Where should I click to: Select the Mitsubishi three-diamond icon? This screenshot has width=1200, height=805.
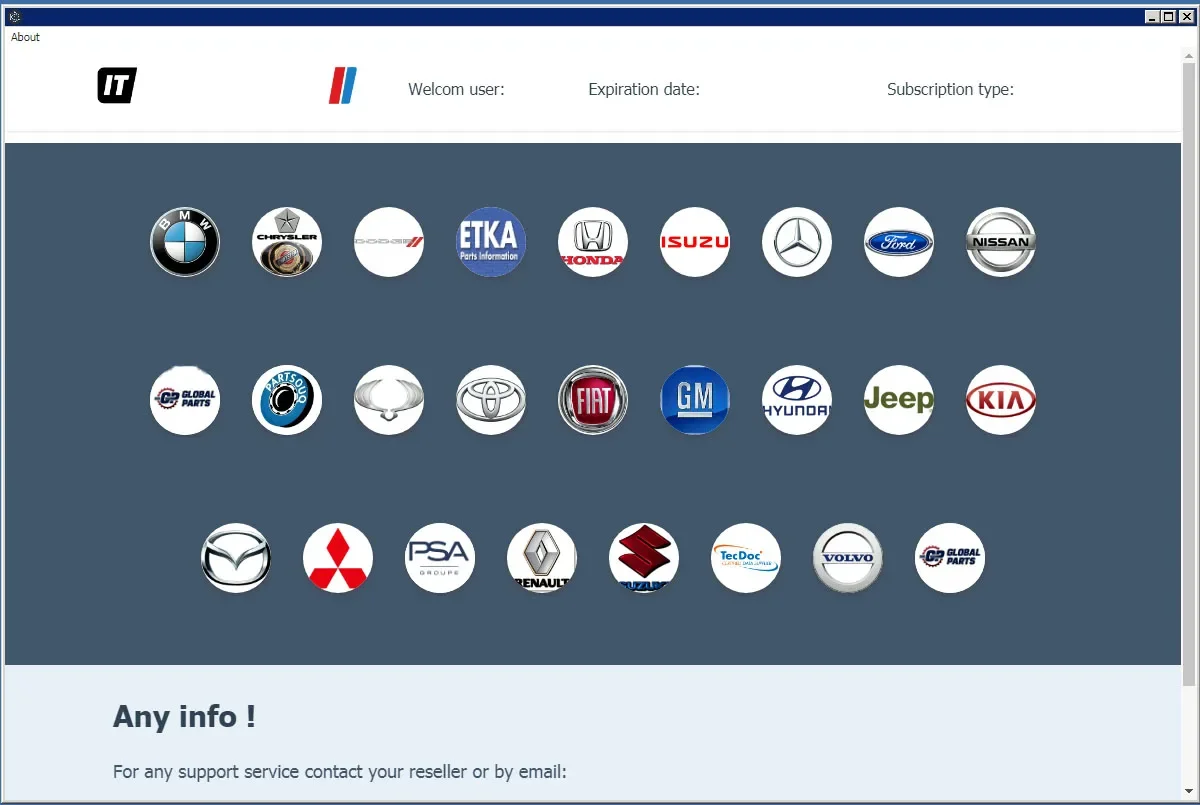pos(338,558)
